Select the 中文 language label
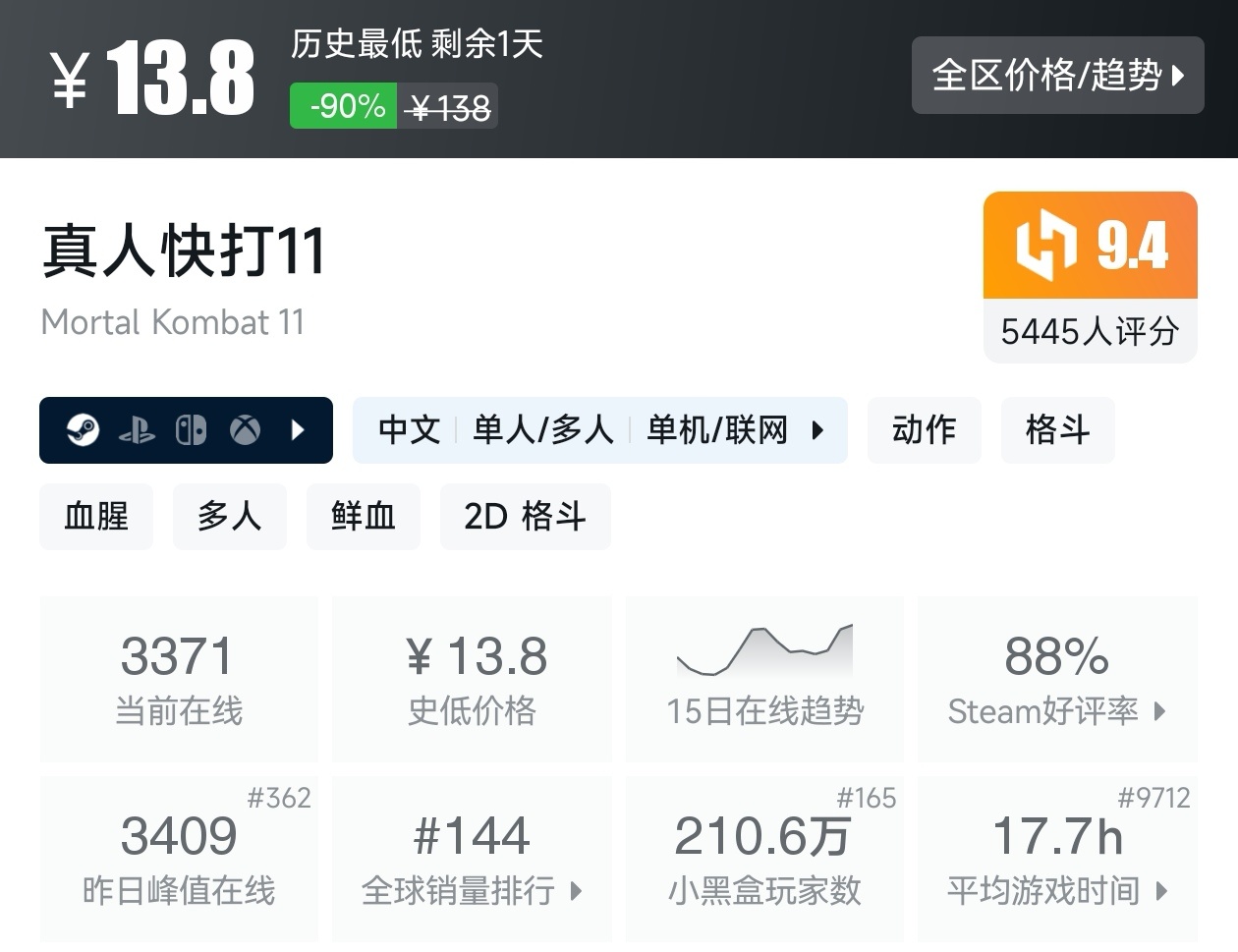The width and height of the screenshot is (1238, 952). [x=409, y=430]
